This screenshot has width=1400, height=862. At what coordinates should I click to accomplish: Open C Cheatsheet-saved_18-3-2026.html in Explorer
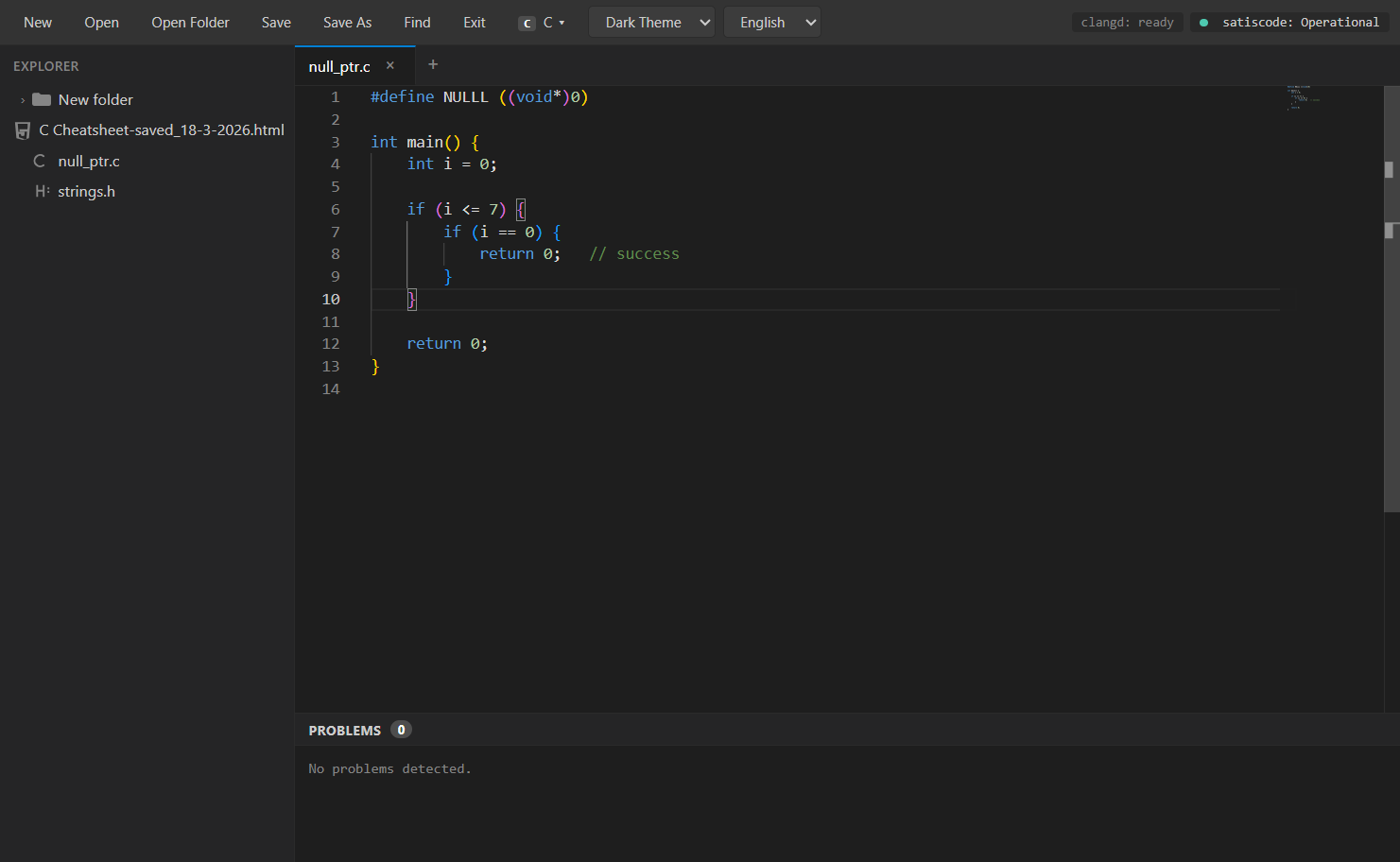coord(162,130)
